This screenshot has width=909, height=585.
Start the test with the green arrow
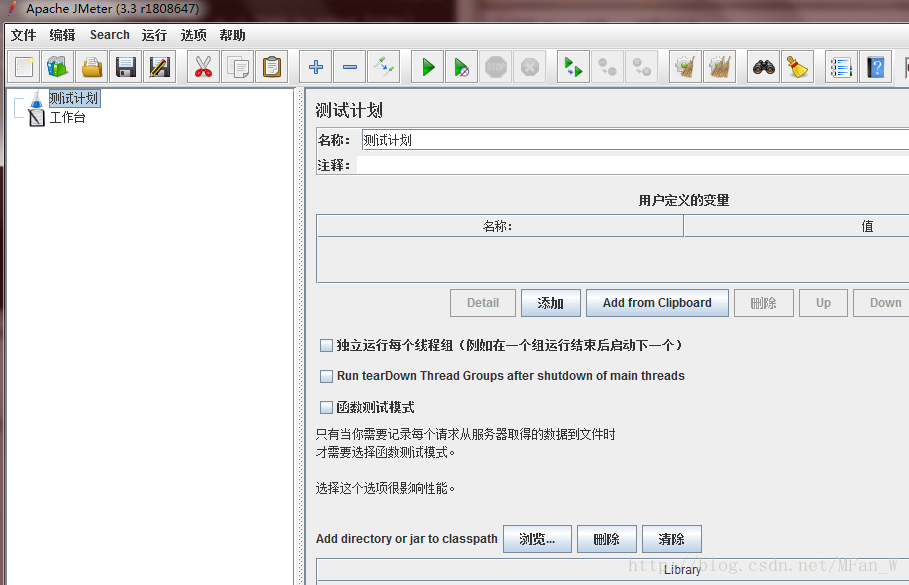[428, 67]
